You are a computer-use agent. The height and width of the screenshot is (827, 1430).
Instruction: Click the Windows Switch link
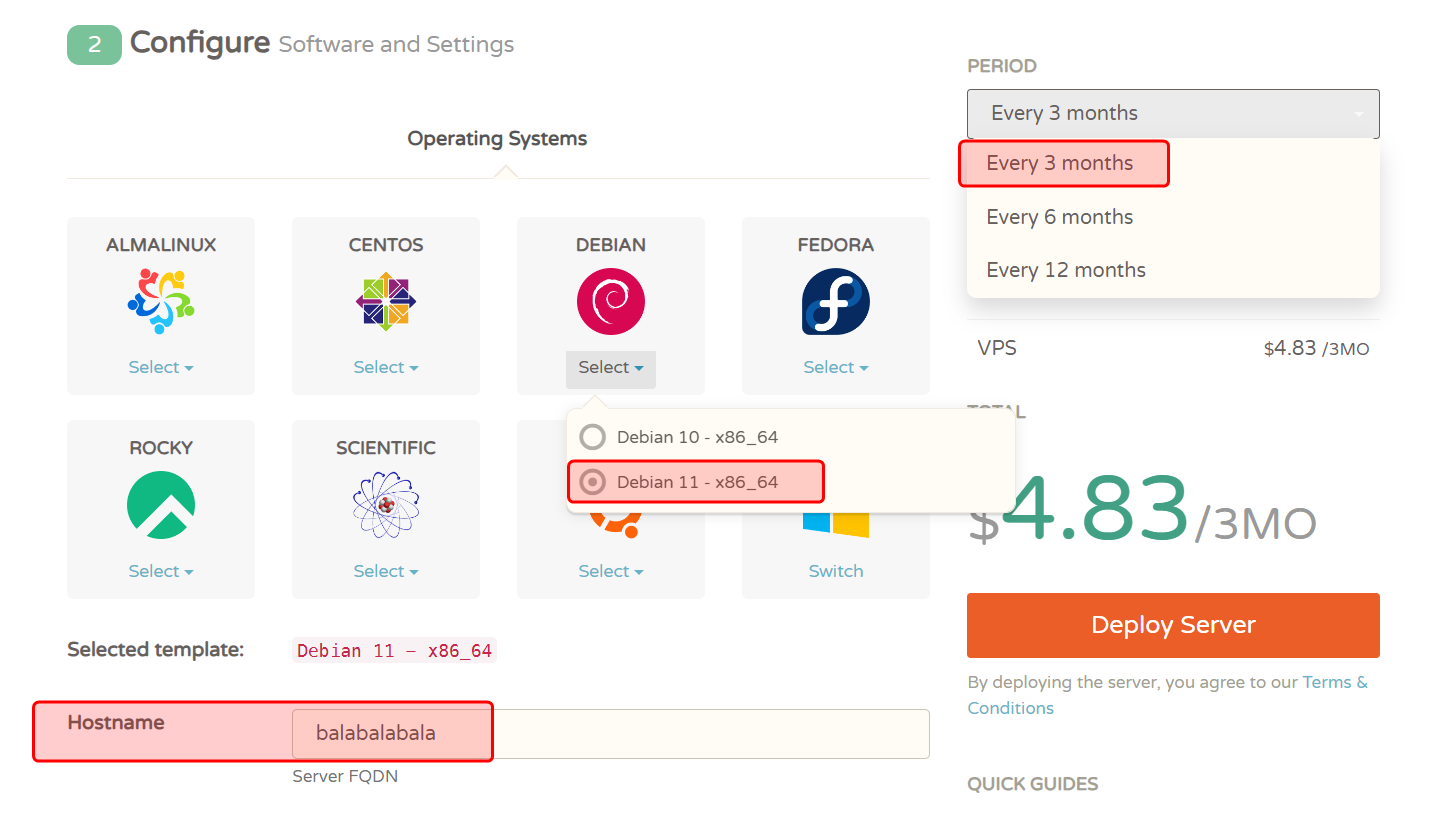[836, 571]
